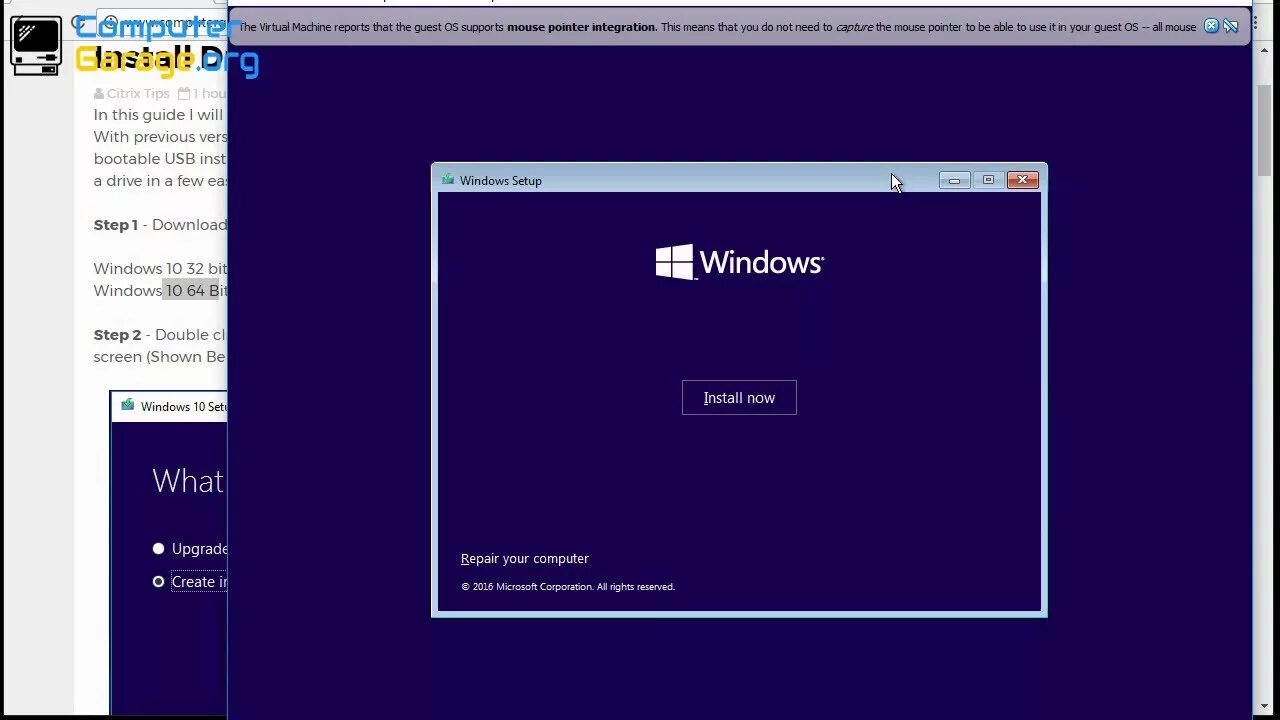
Task: Click the Windows logo in the setup dialog
Action: 739,262
